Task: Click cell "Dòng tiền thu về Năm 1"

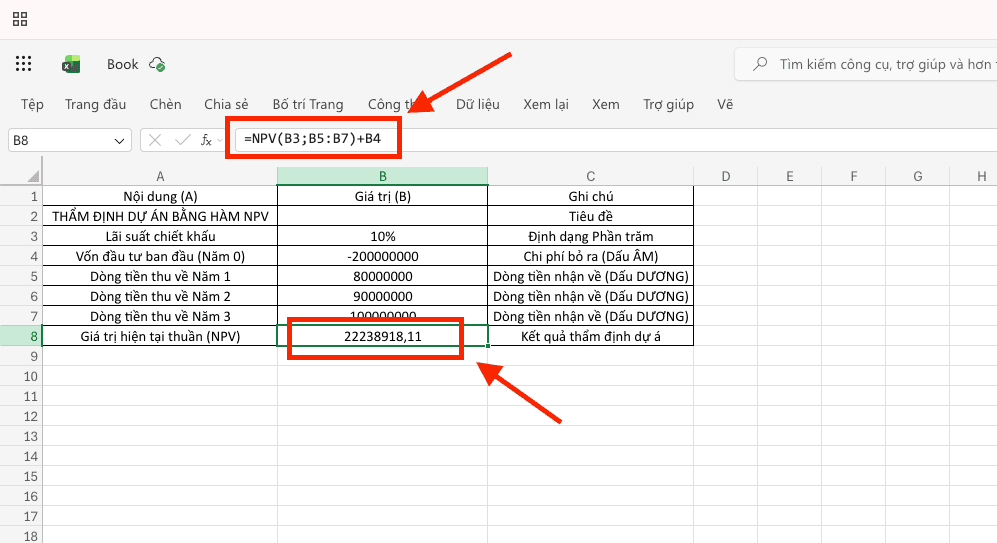Action: (x=160, y=277)
